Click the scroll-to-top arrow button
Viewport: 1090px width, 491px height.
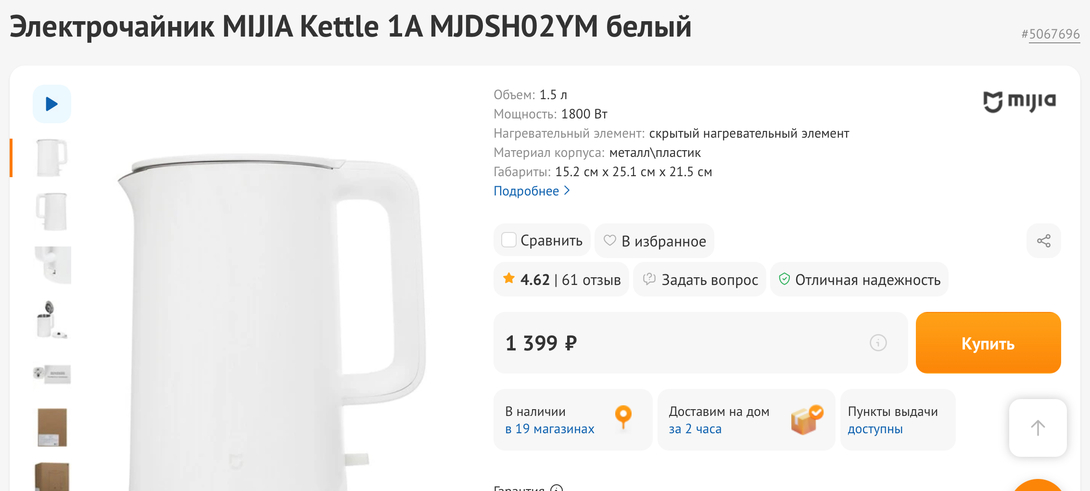[x=1037, y=428]
